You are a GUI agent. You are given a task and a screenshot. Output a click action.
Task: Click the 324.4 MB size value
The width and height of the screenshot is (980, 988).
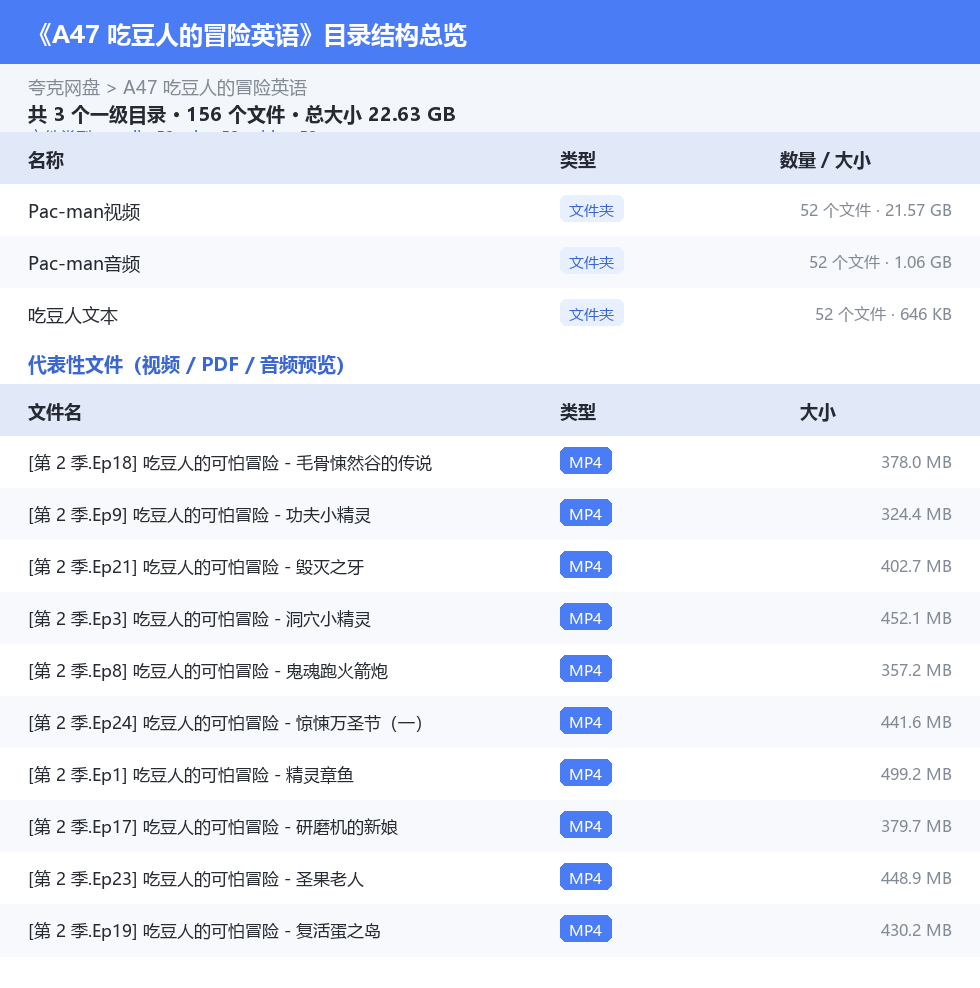click(x=916, y=514)
